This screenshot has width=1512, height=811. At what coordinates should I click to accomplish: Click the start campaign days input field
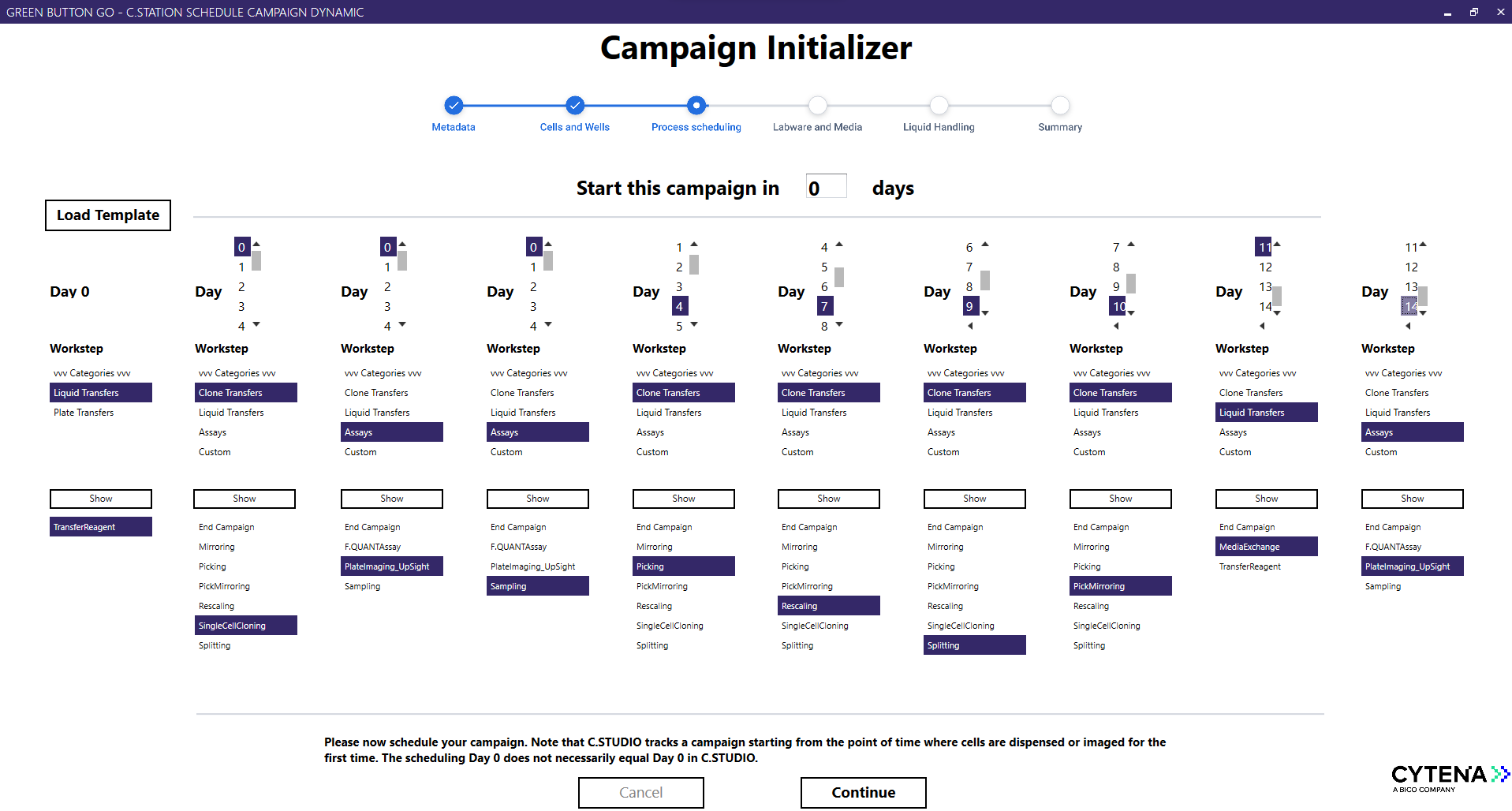click(x=825, y=188)
